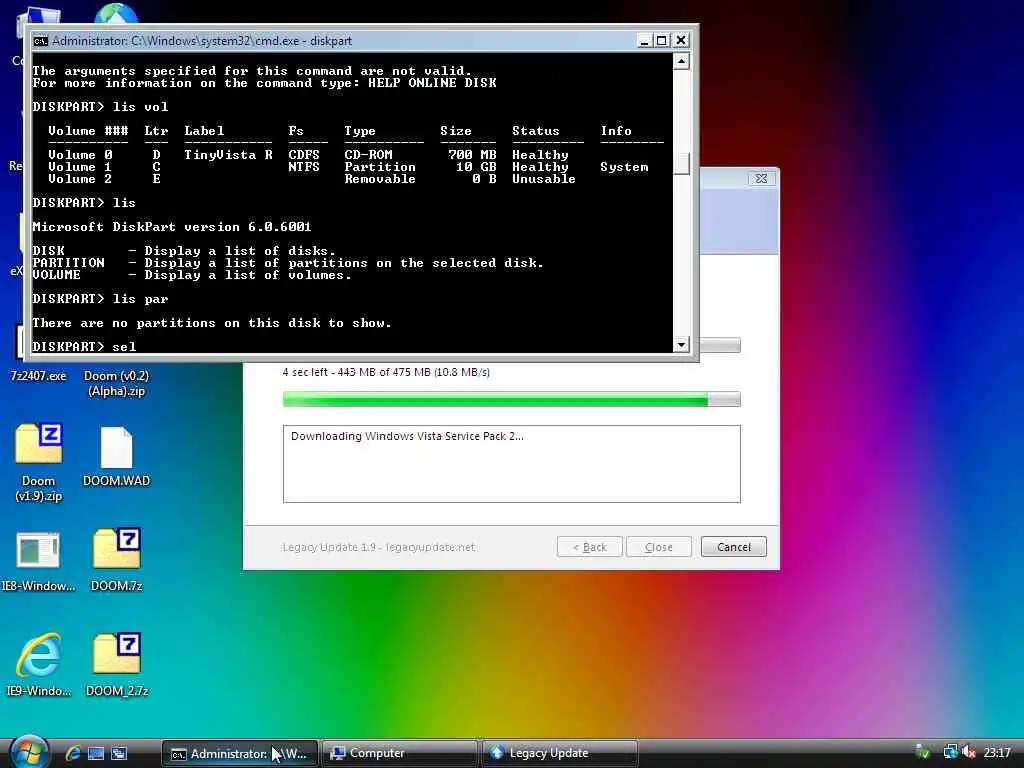The image size is (1024, 768).
Task: Click 'Microsoft DiskPart version 6.0.6001' text
Action: [x=172, y=227]
